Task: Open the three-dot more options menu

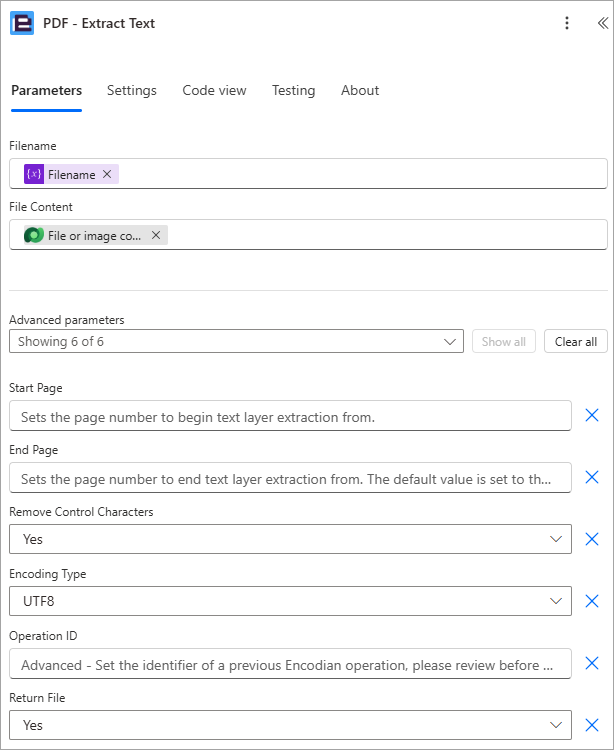Action: [x=567, y=23]
